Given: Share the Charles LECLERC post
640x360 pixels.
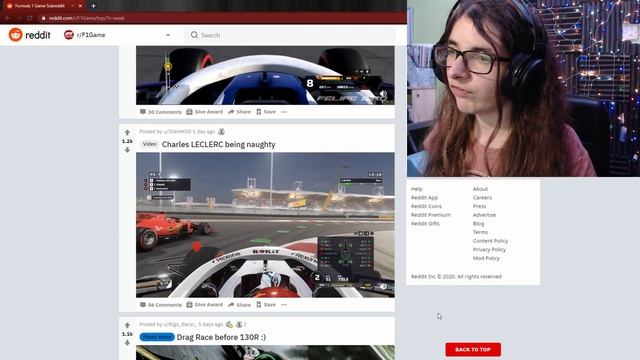Looking at the screenshot, I should 239,305.
